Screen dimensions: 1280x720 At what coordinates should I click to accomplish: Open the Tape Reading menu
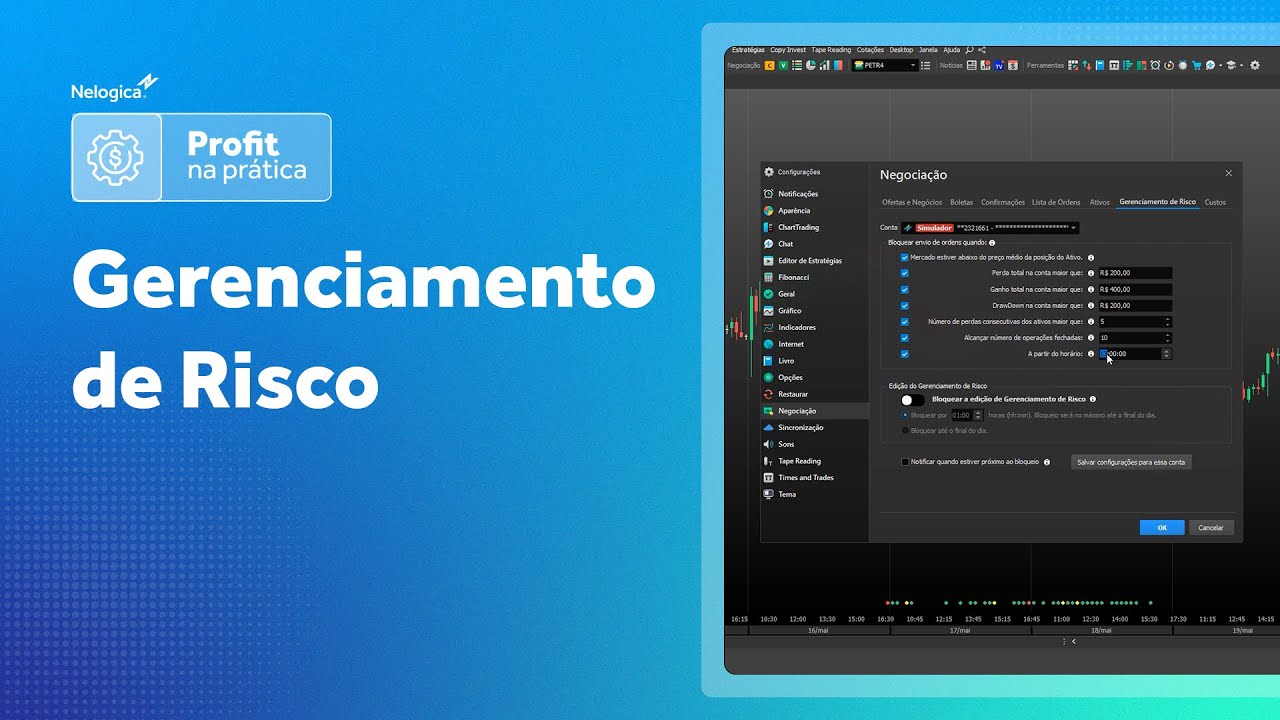point(831,49)
